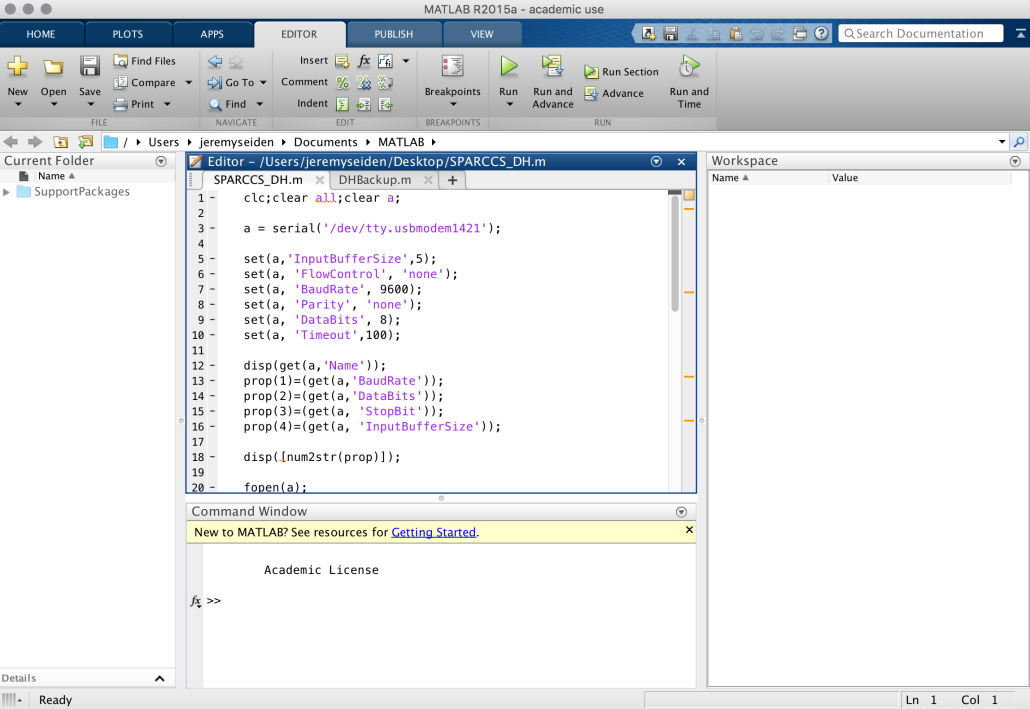
Task: Click the save icon in quick access toolbar
Action: 671,34
